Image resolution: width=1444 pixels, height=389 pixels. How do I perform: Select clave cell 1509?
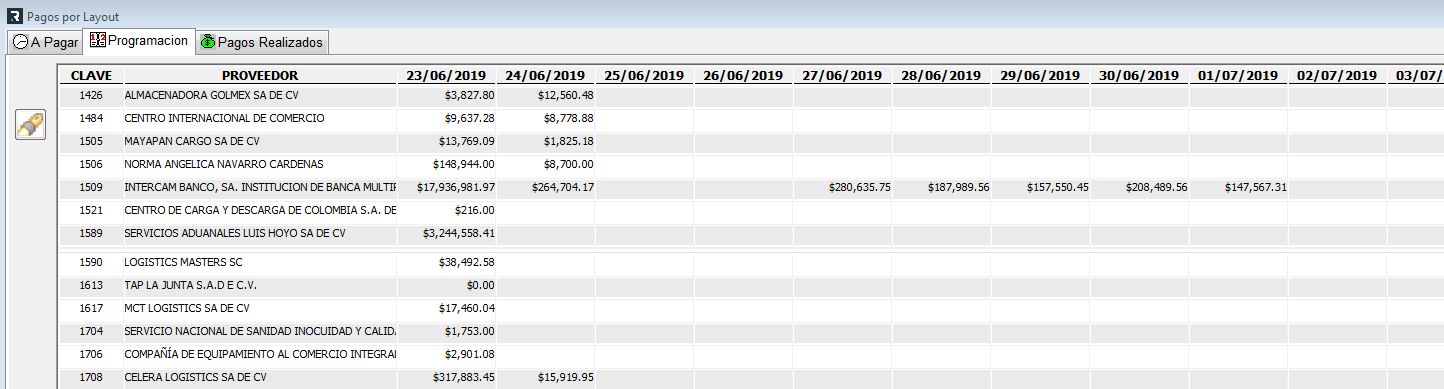click(90, 188)
